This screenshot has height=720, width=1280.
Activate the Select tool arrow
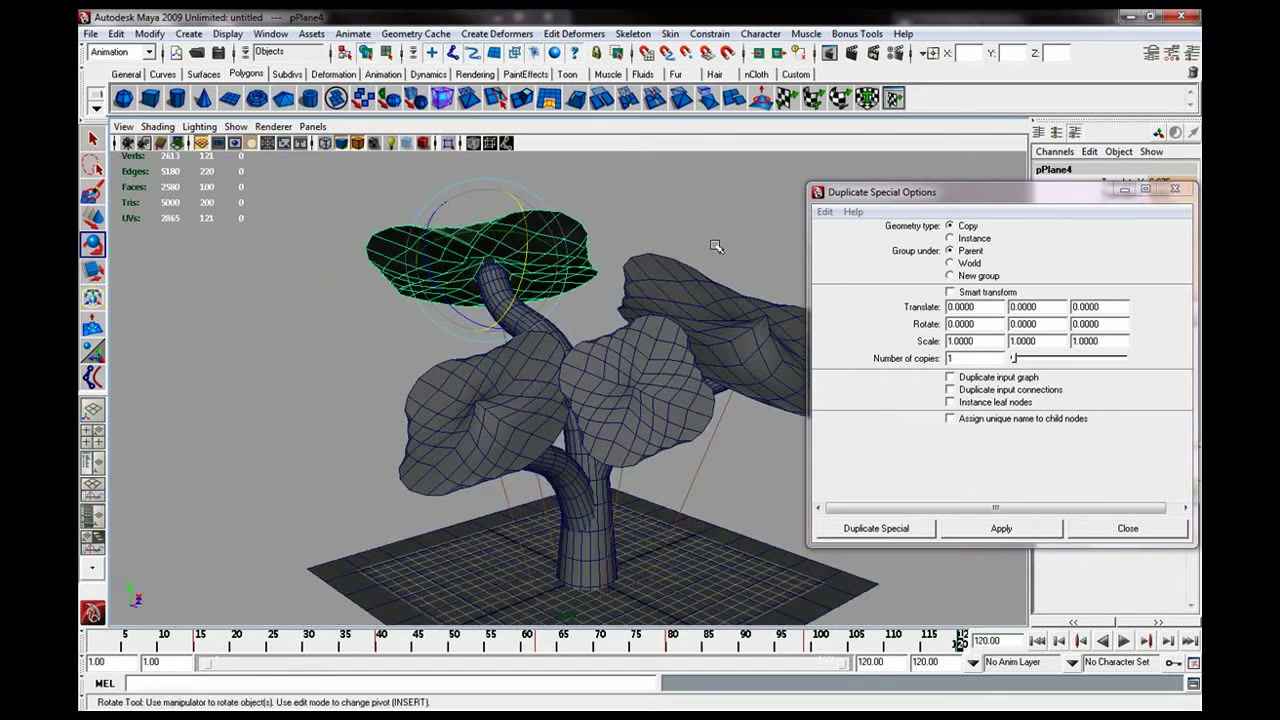pos(92,139)
